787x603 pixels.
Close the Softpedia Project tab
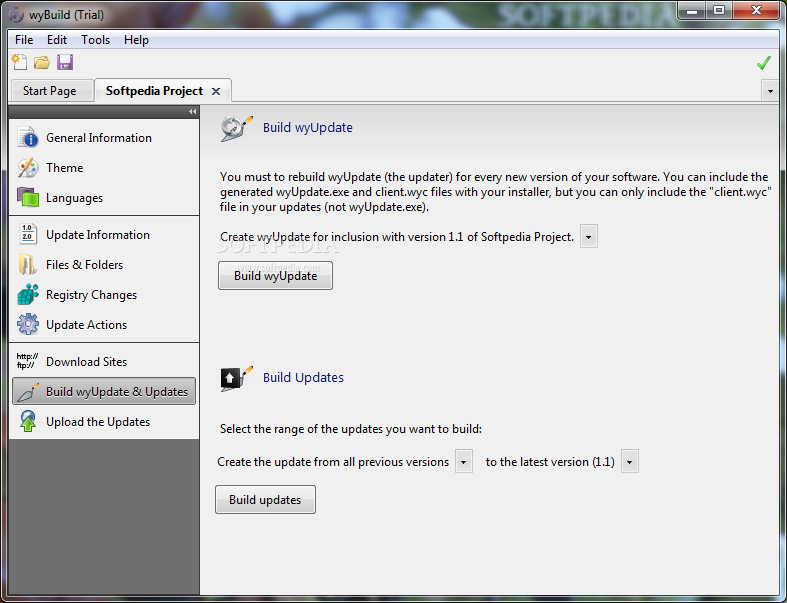(216, 91)
